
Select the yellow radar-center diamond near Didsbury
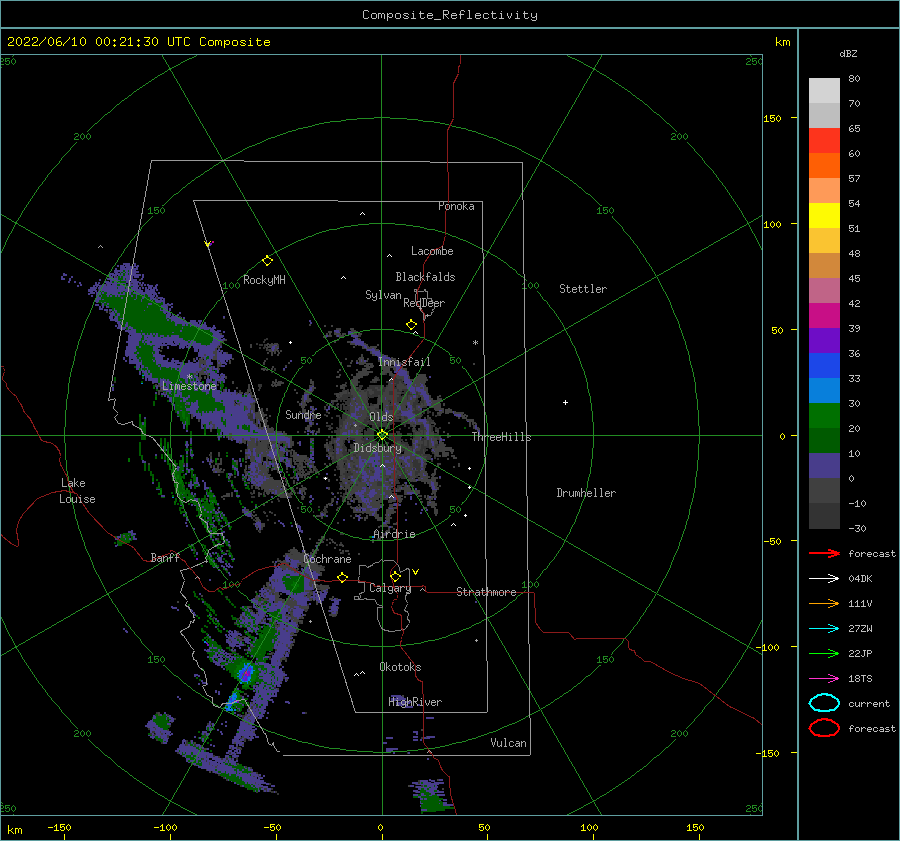[x=382, y=435]
